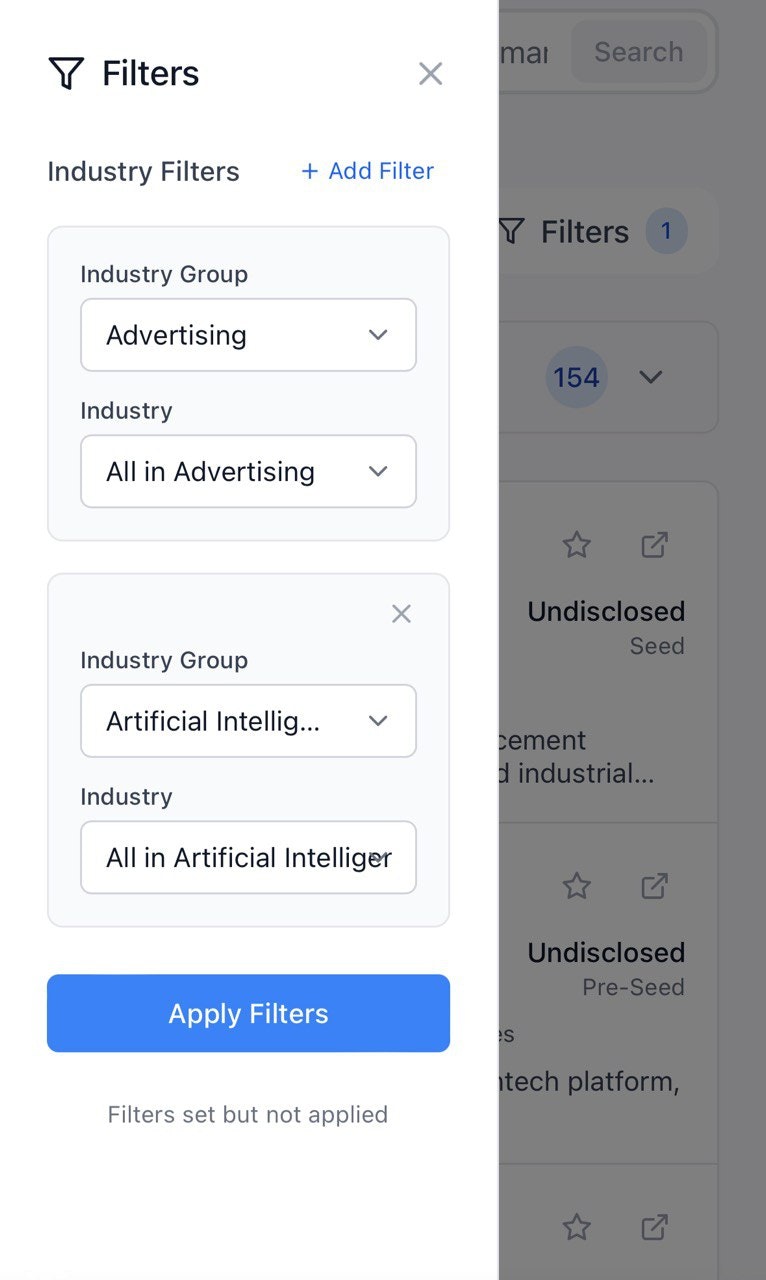Click the 154 results count badge

(577, 377)
